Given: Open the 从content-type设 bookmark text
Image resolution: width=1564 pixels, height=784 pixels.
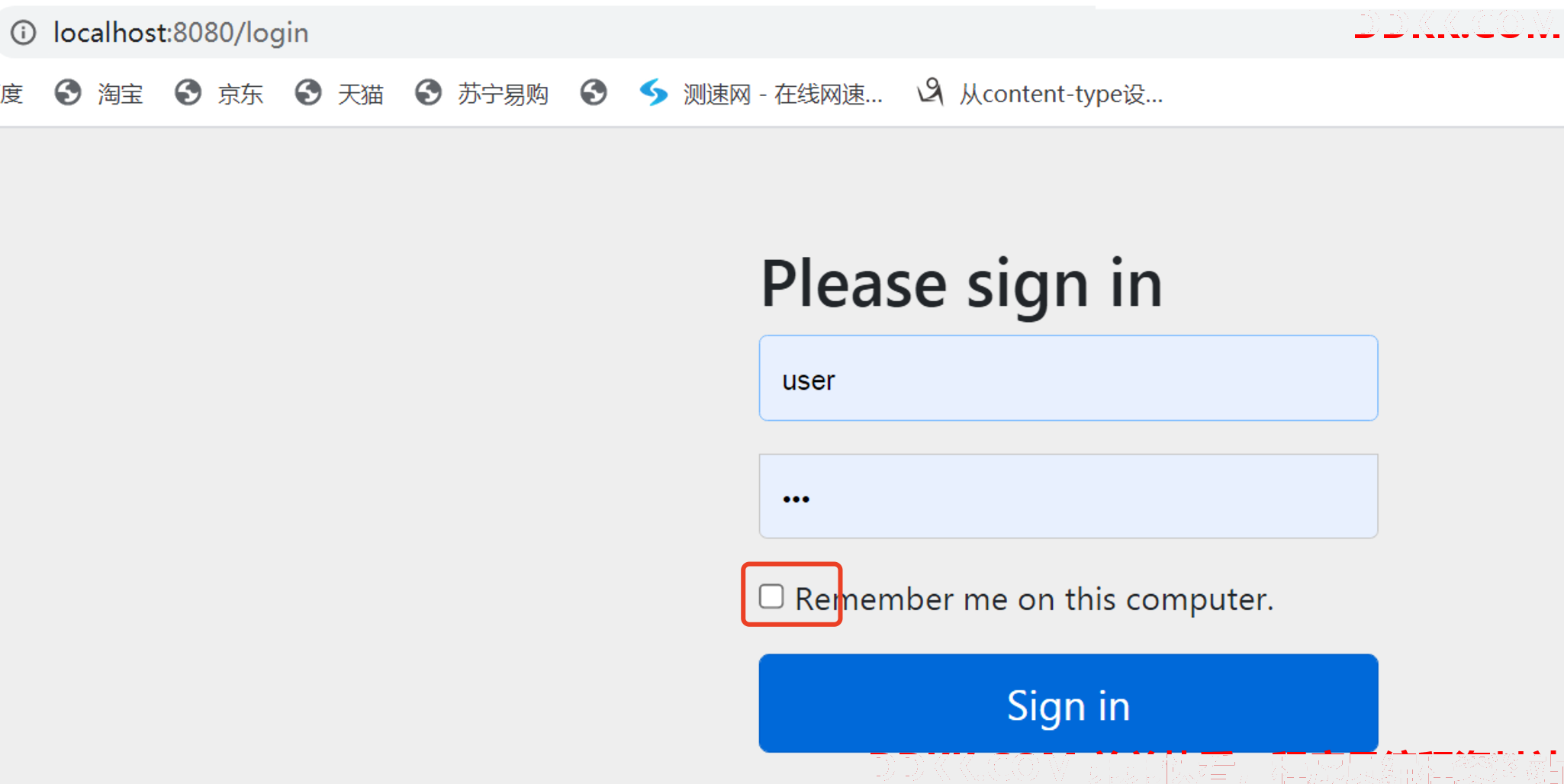Looking at the screenshot, I should pos(1060,95).
